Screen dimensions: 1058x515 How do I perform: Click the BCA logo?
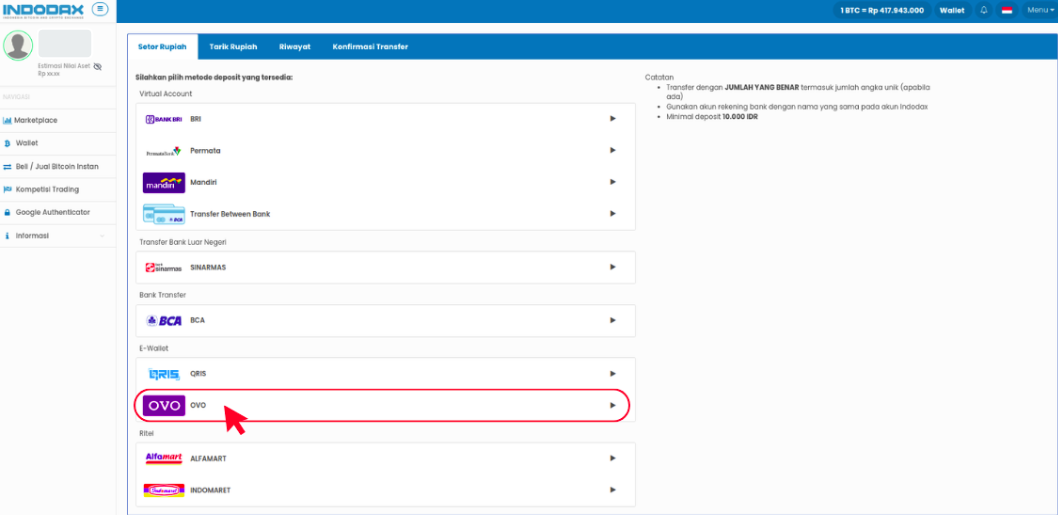164,321
